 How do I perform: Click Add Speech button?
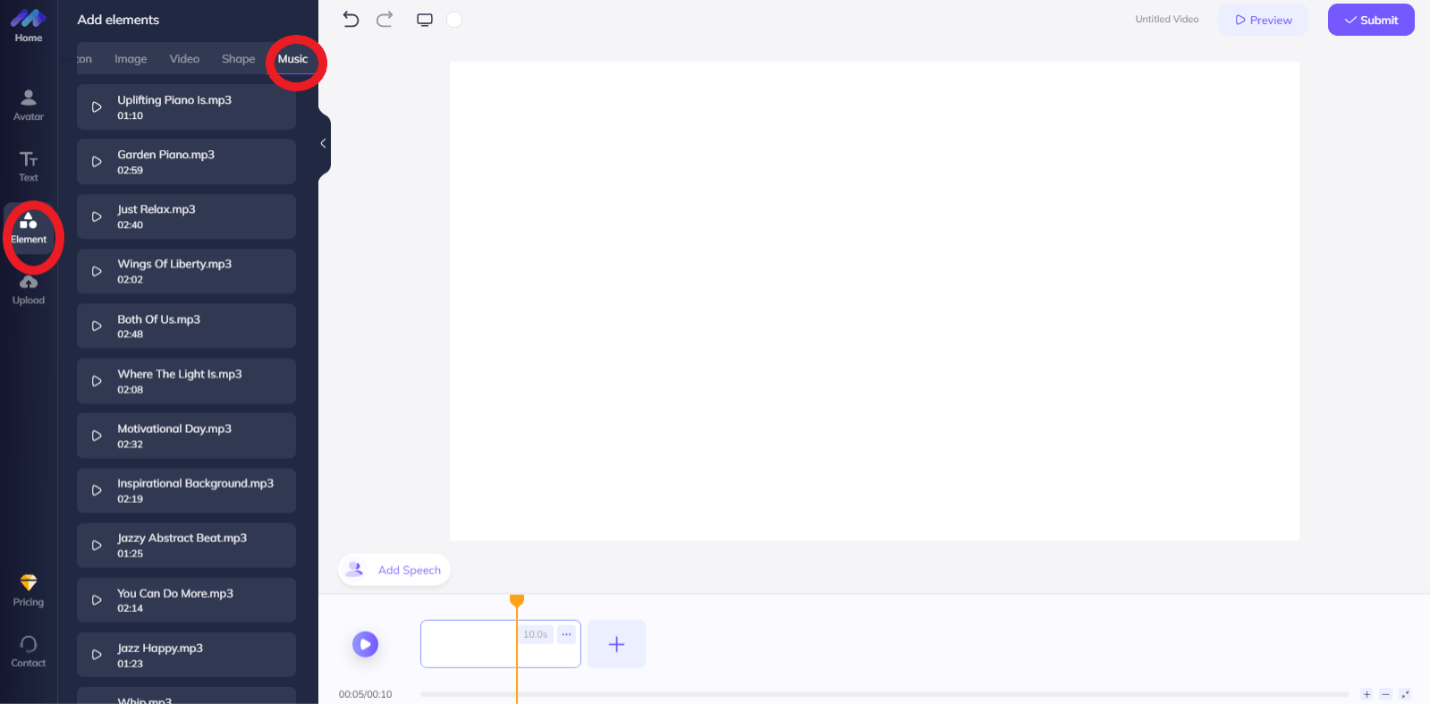pos(394,570)
